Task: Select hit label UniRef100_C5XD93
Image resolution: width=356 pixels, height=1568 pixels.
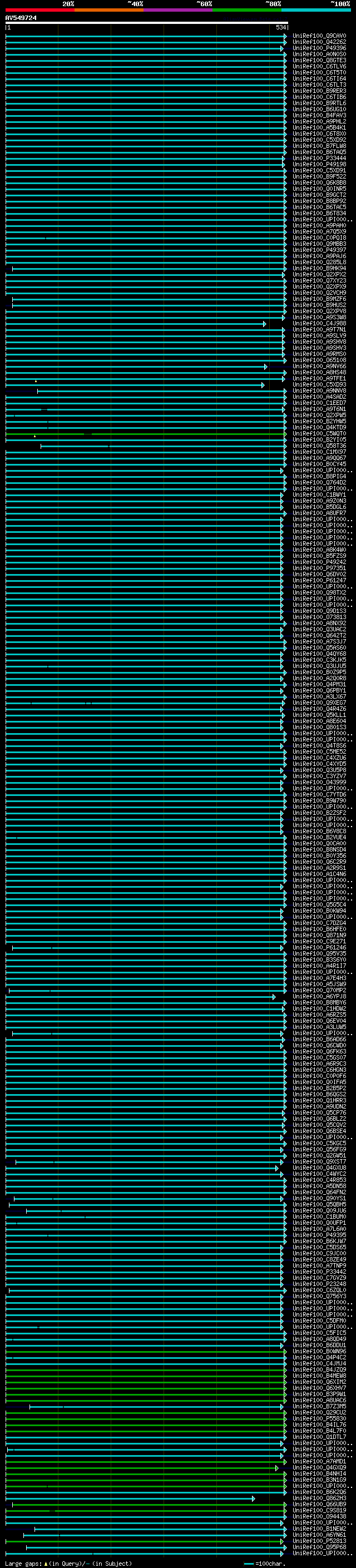Action: pyautogui.click(x=319, y=384)
